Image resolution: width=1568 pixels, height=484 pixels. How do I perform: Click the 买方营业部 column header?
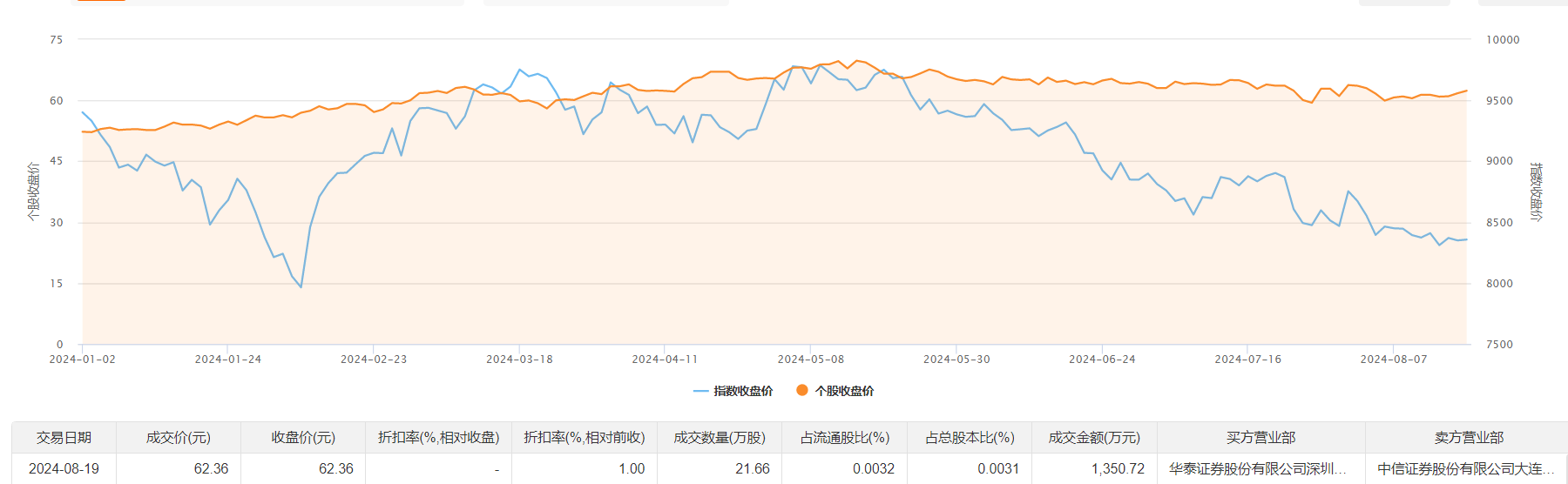point(1260,437)
